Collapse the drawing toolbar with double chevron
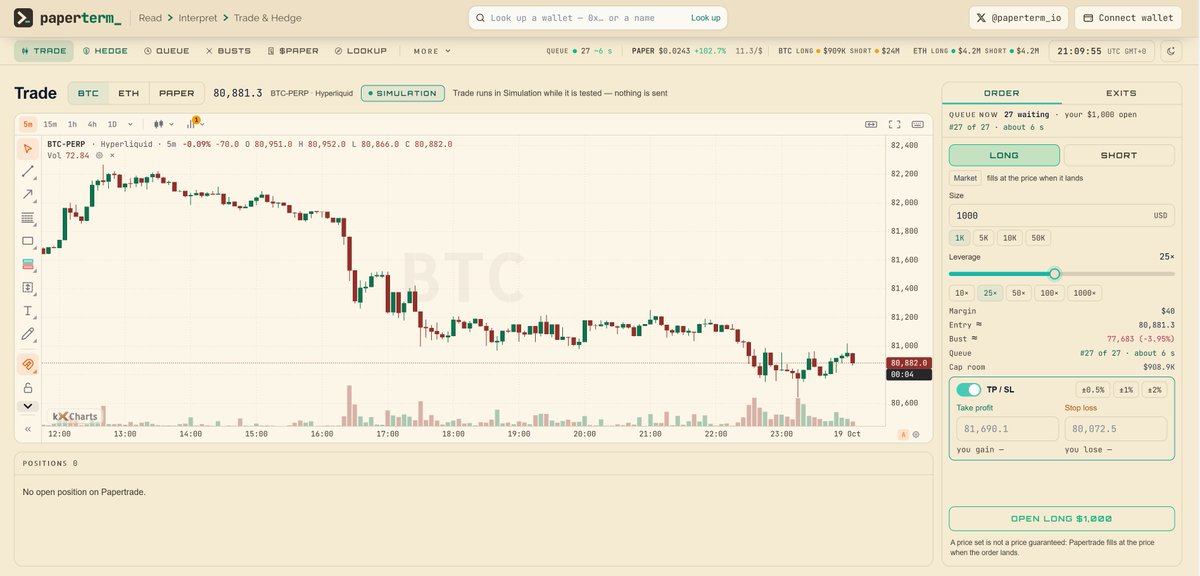This screenshot has width=1200, height=576. click(x=28, y=428)
